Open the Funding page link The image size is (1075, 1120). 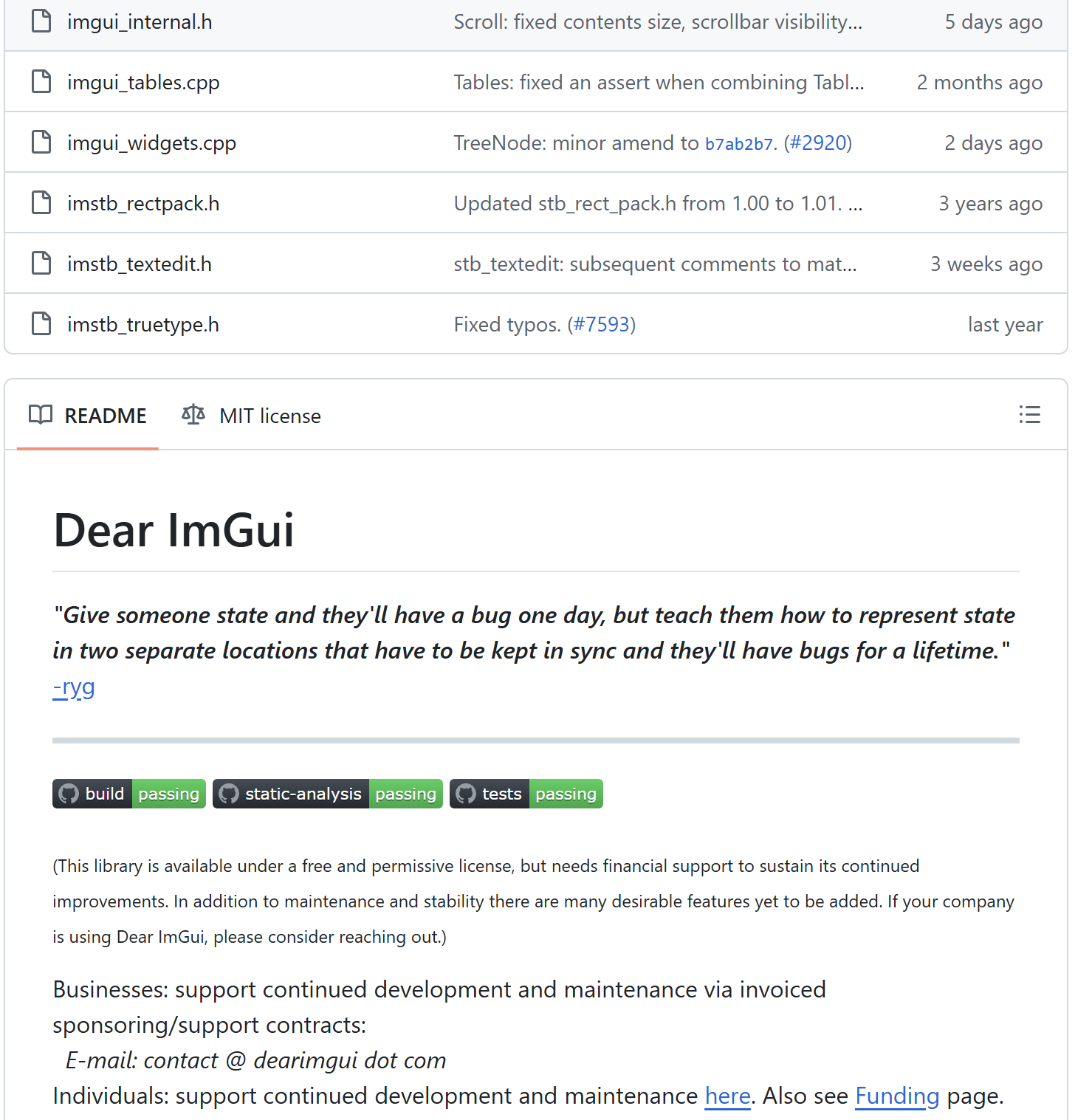coord(897,1096)
